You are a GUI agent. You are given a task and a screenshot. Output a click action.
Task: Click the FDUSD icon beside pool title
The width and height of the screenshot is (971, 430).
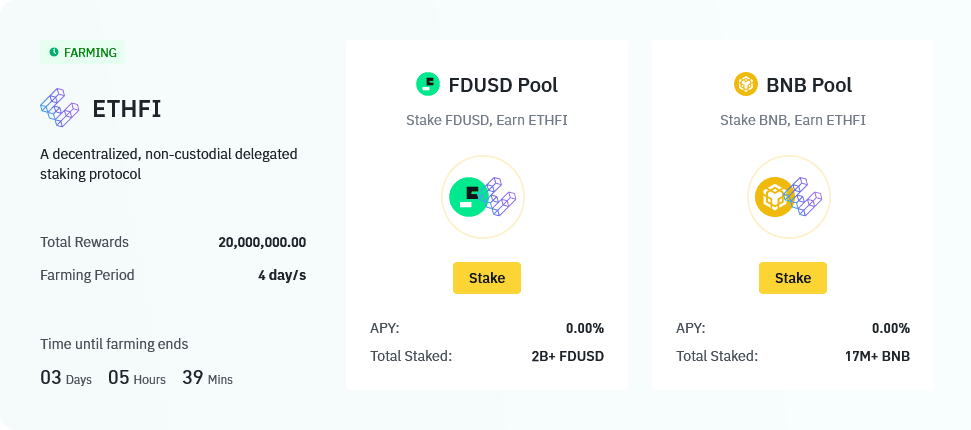click(x=428, y=84)
